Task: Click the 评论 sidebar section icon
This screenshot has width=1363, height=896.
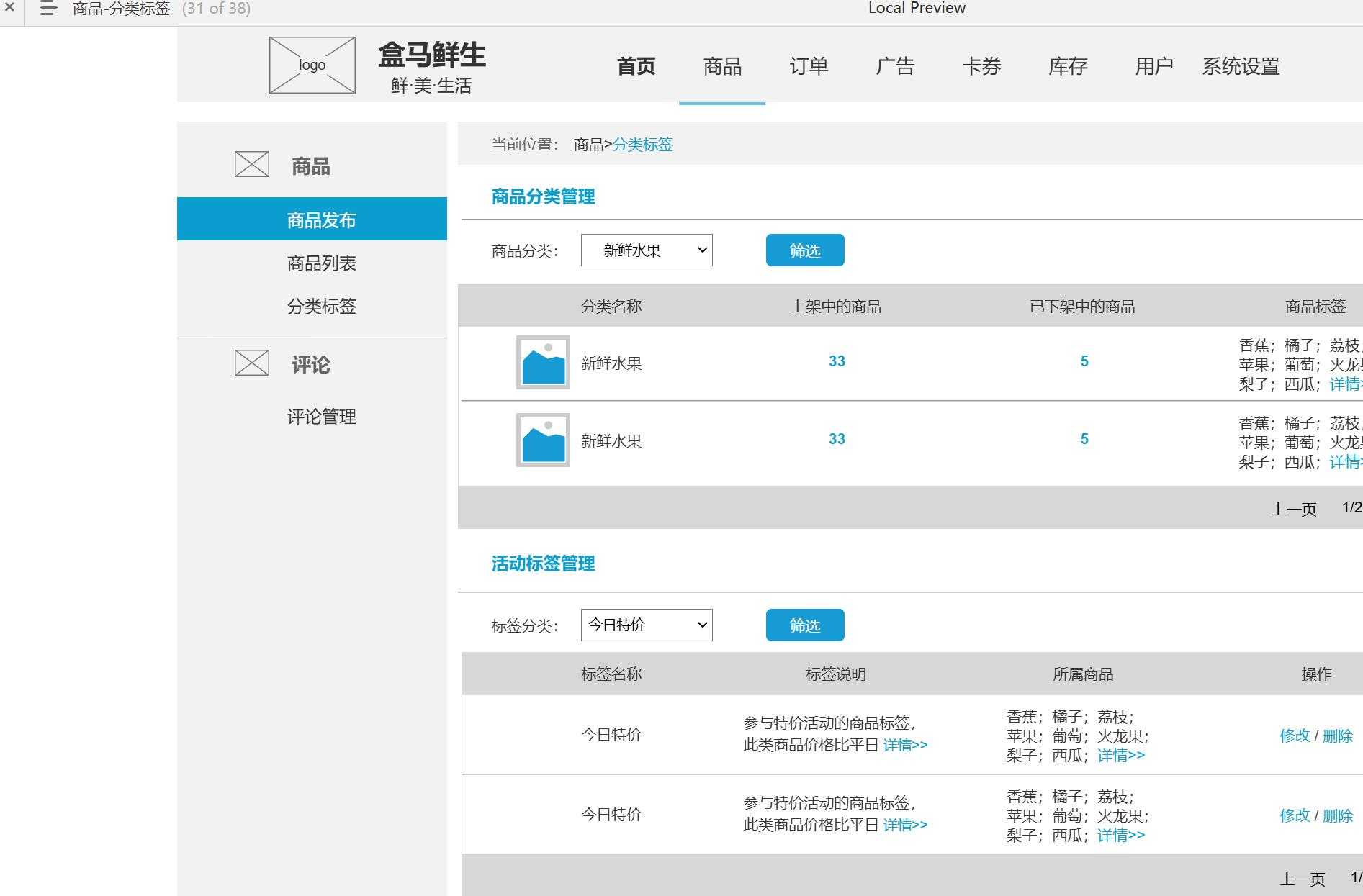Action: (251, 363)
